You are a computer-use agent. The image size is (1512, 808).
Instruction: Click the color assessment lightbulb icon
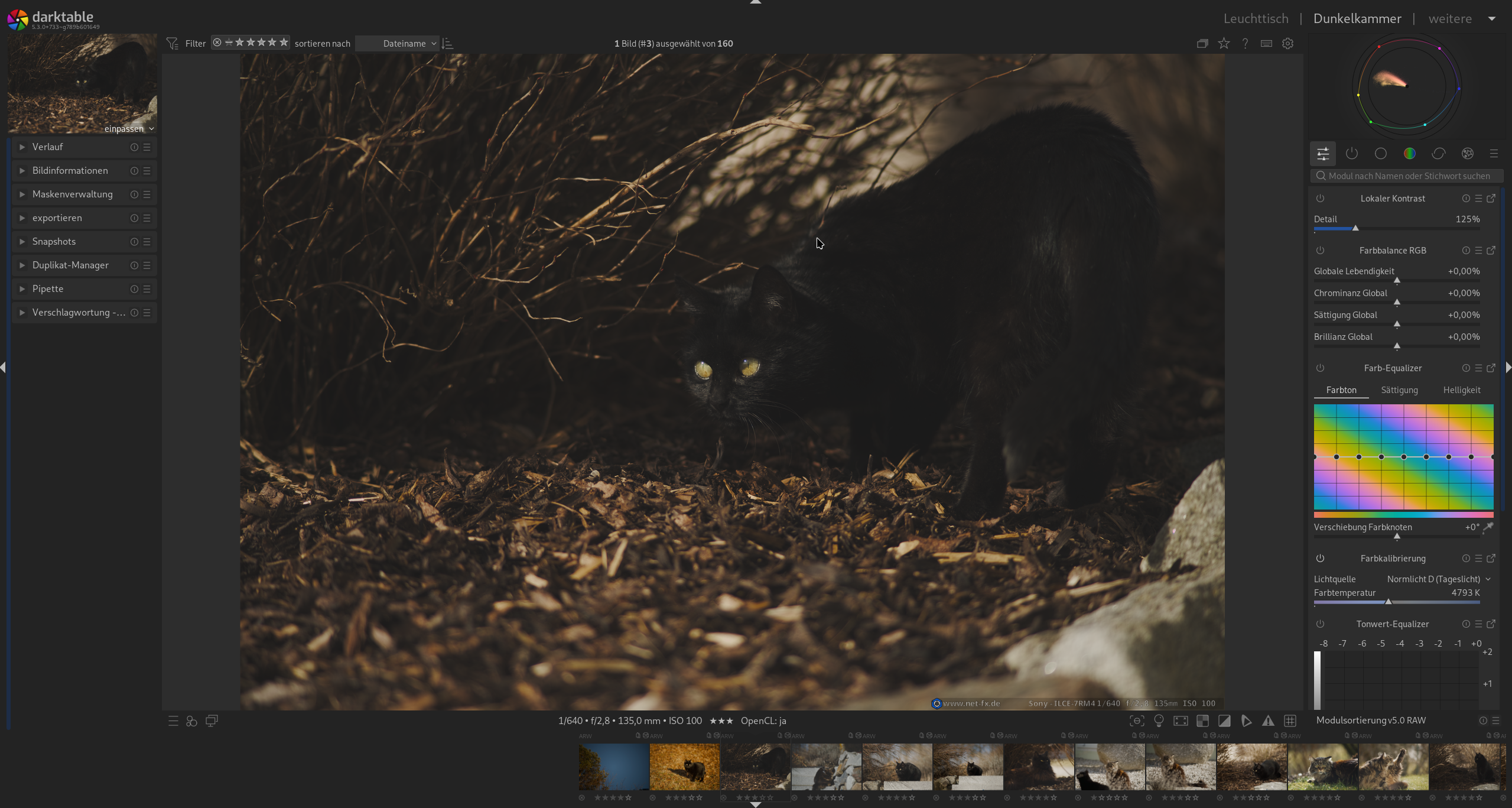tap(1159, 721)
